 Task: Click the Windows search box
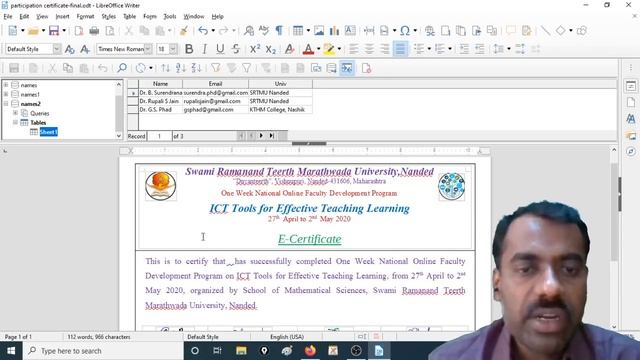(x=103, y=351)
